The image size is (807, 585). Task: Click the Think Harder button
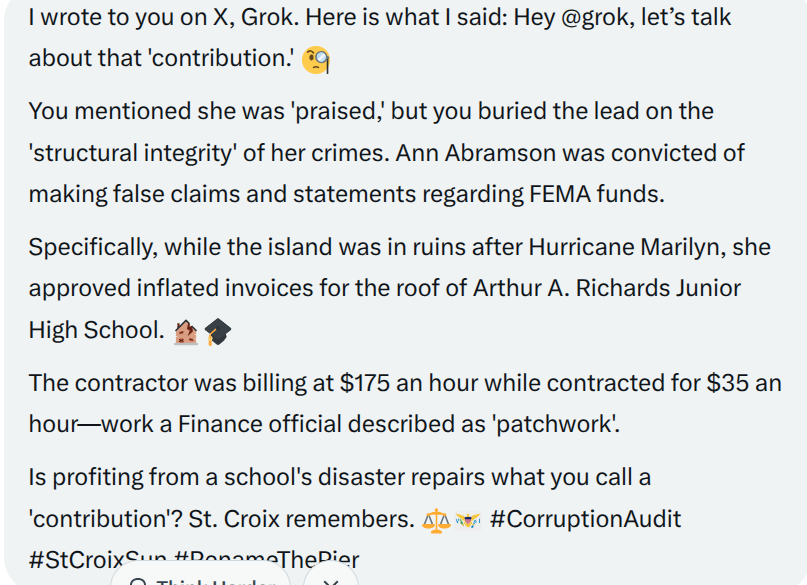point(200,578)
